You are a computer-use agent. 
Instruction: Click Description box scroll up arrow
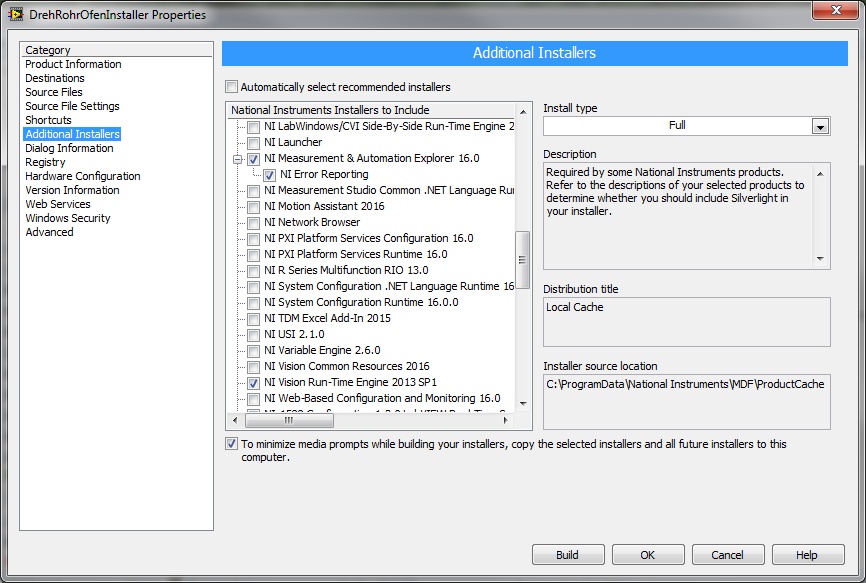click(x=820, y=174)
